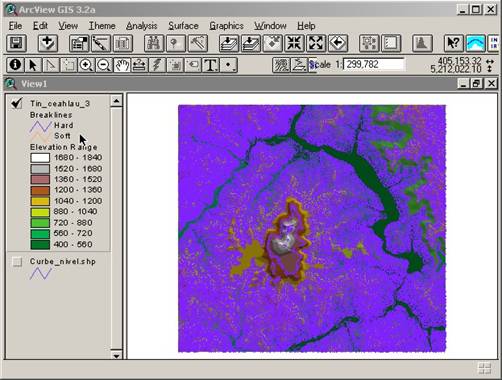Click Select Features Using Graphic icon
The height and width of the screenshot is (380, 502).
[369, 43]
